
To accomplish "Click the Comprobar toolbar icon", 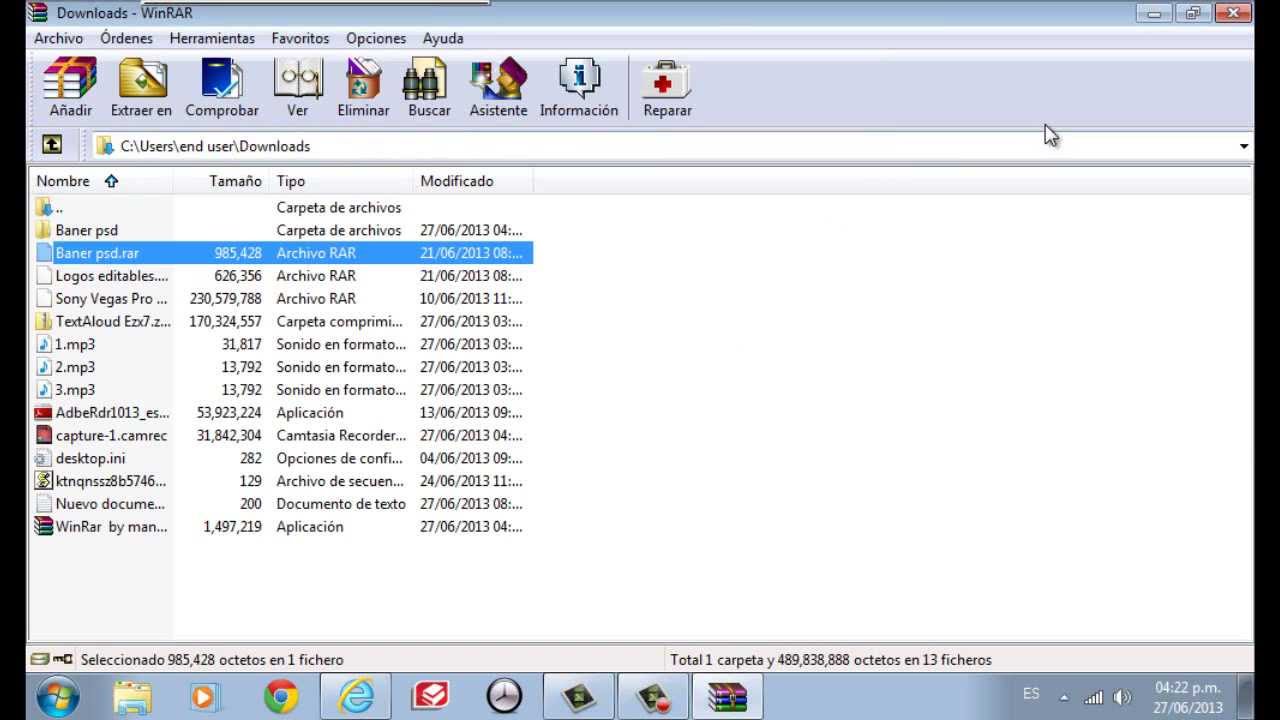I will pos(222,88).
